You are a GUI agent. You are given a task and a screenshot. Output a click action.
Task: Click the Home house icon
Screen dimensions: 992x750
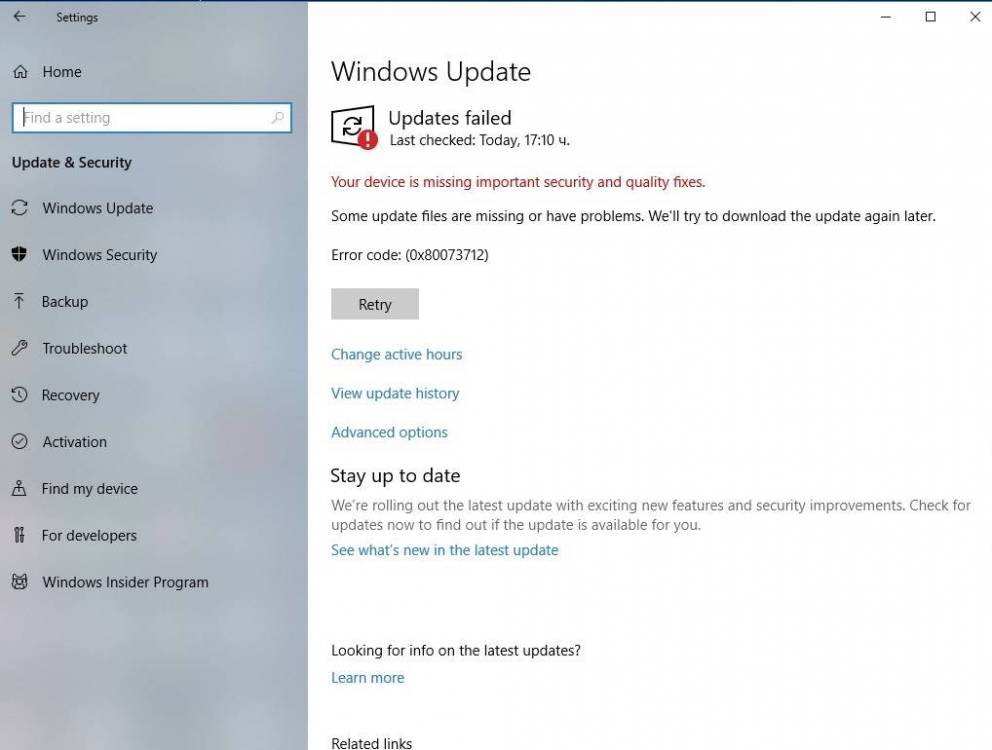(x=20, y=72)
